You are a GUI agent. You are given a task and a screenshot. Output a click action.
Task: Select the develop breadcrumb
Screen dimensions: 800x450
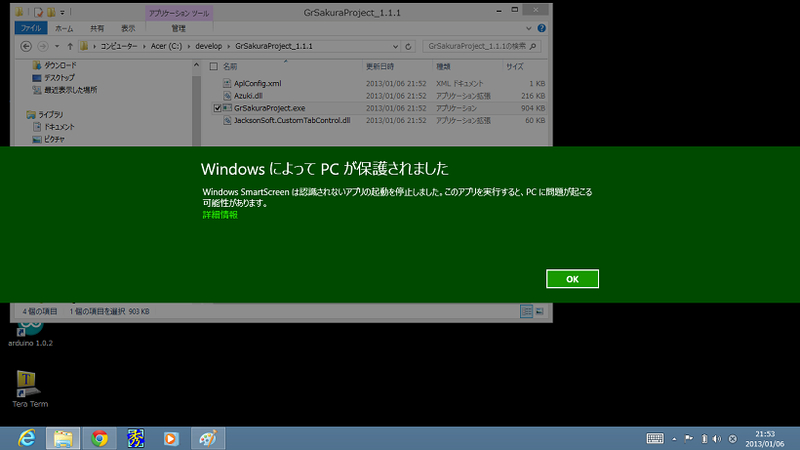[209, 46]
